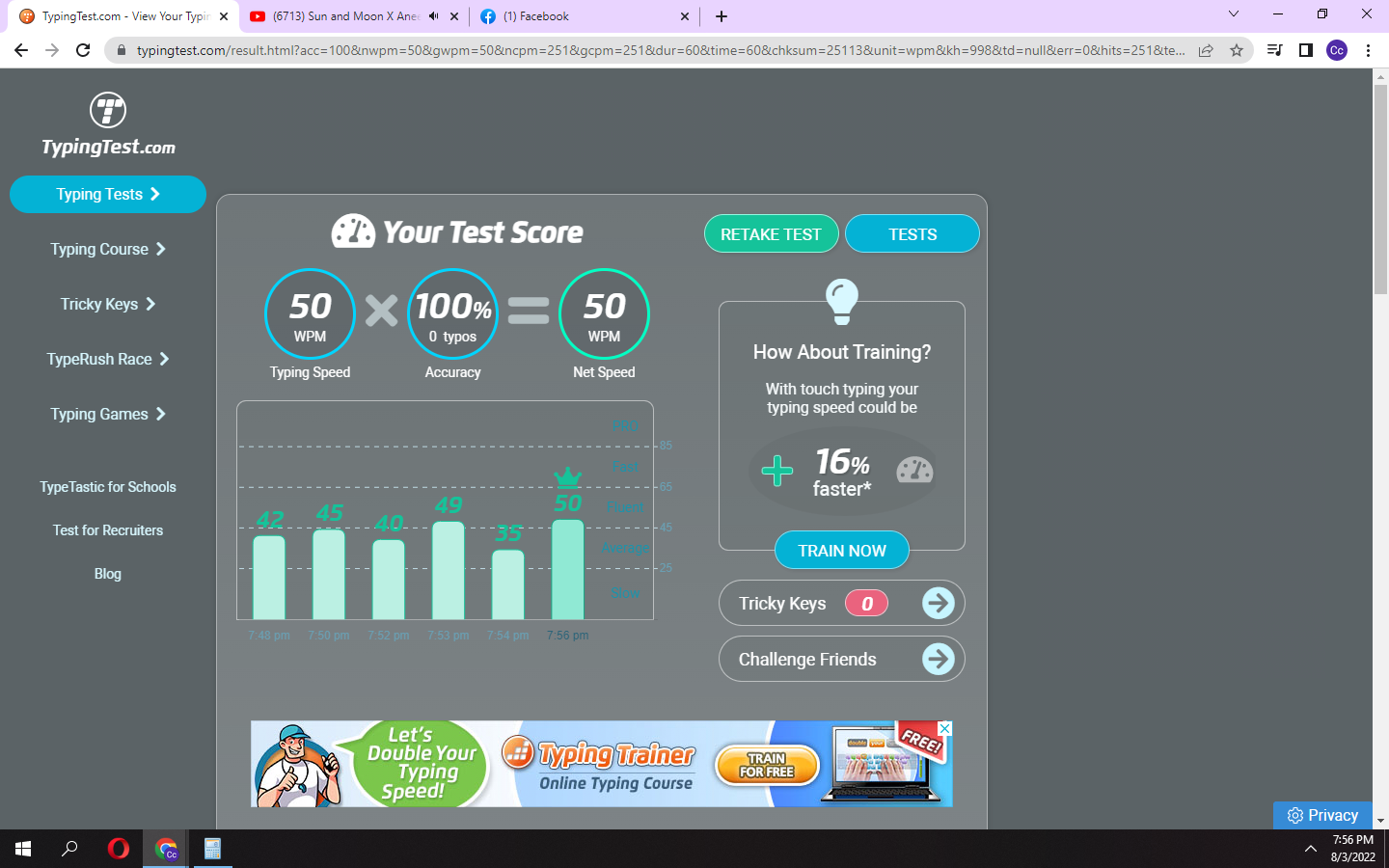Open the taskbar clock and date
1389x868 pixels.
coord(1352,849)
